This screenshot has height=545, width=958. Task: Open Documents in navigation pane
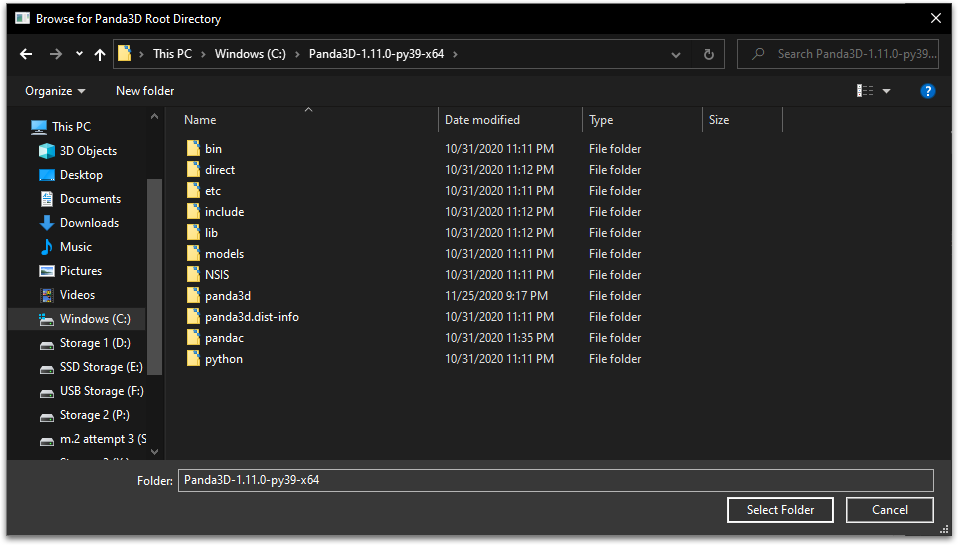(90, 199)
